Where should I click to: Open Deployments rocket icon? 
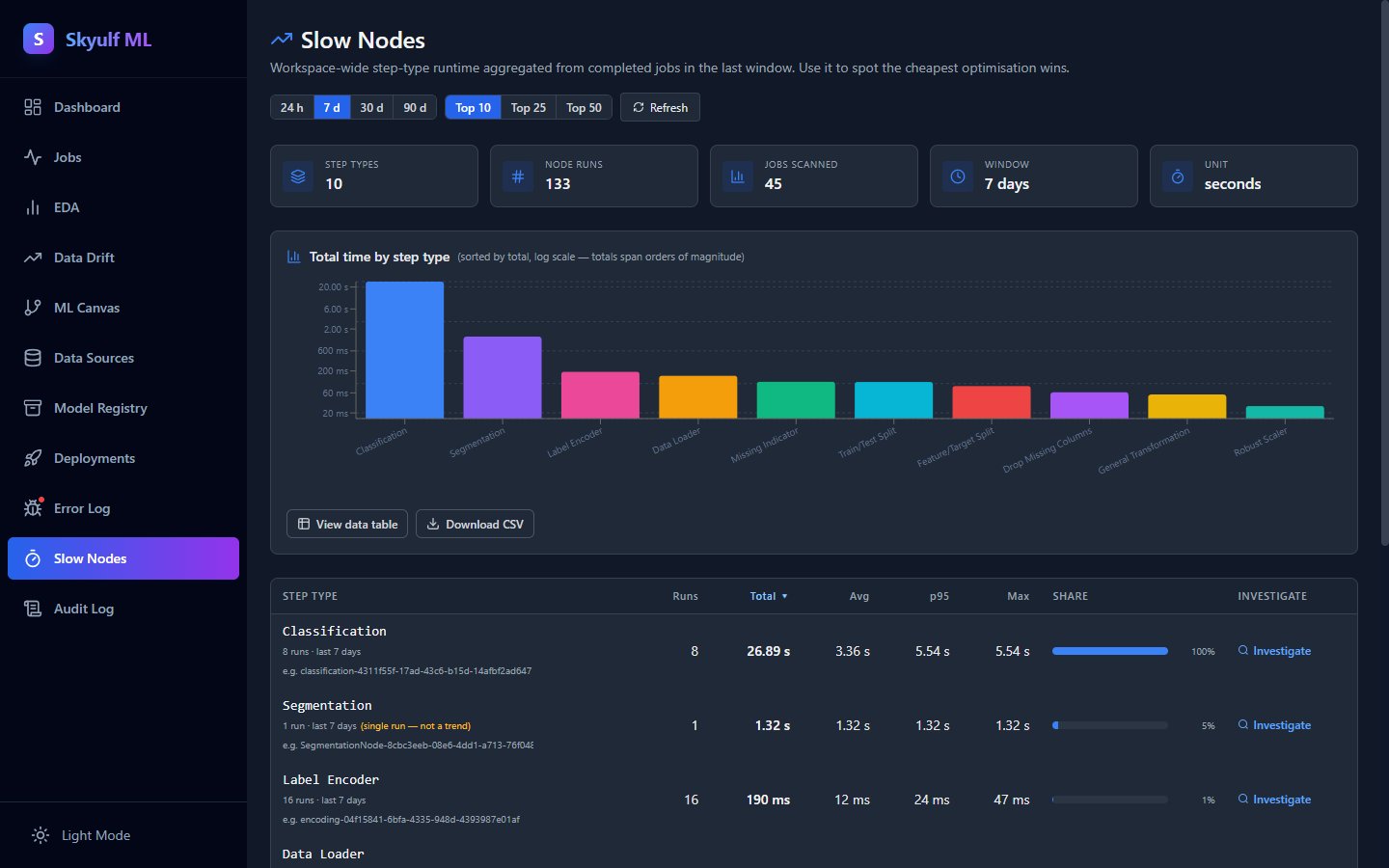pos(33,458)
